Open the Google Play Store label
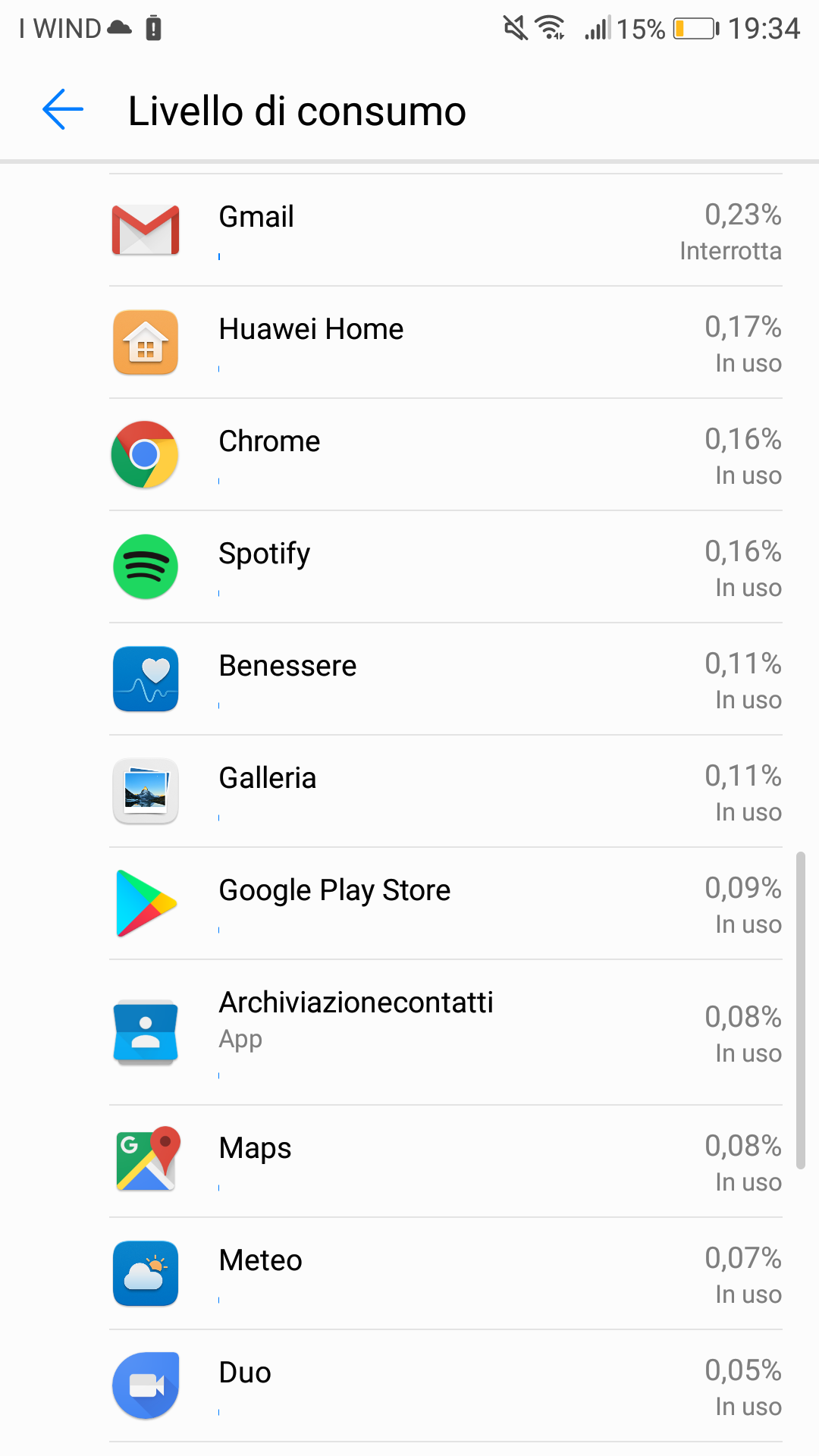Viewport: 819px width, 1456px height. coord(334,890)
